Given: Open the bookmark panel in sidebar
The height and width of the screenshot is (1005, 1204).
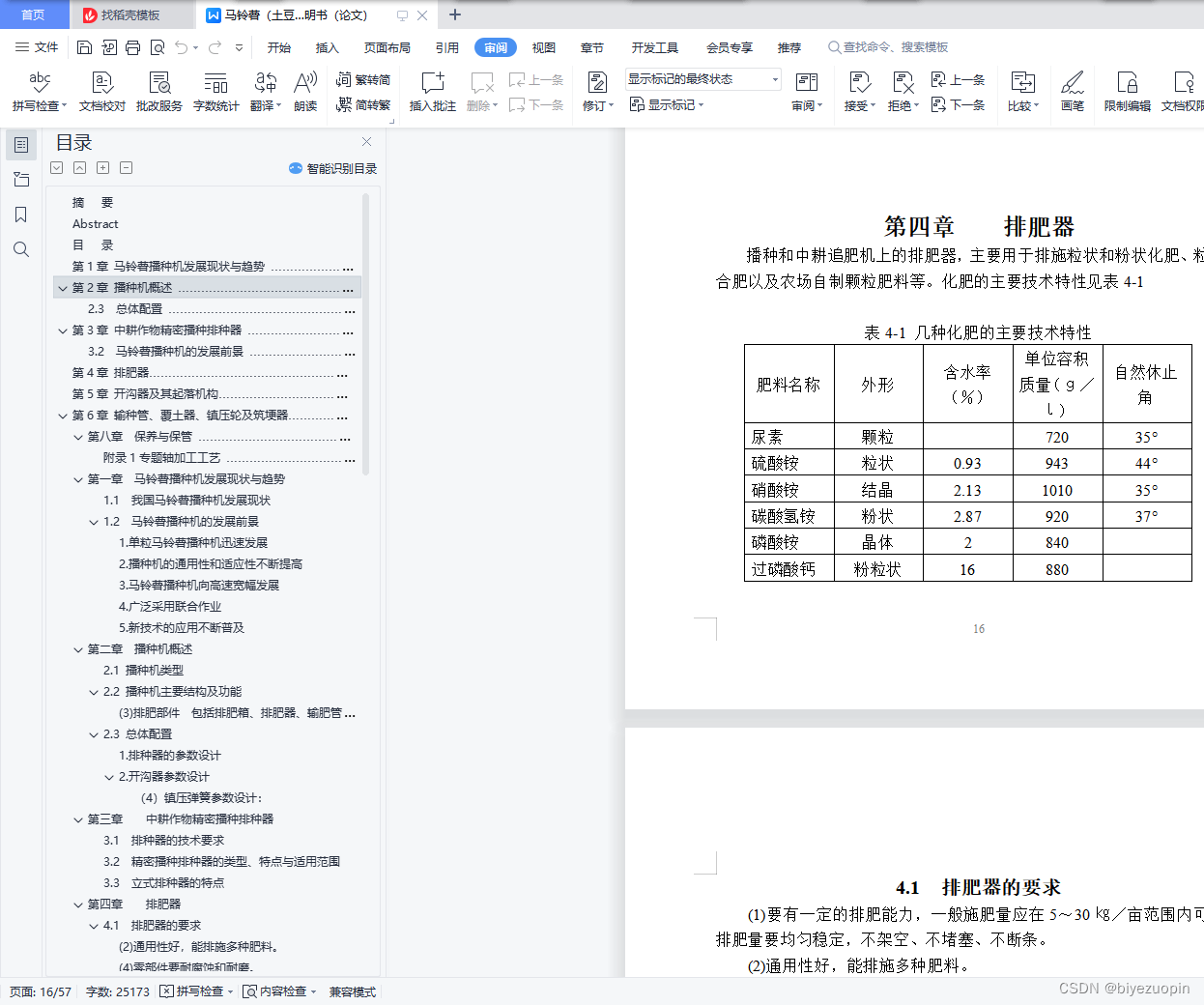Looking at the screenshot, I should (x=21, y=215).
